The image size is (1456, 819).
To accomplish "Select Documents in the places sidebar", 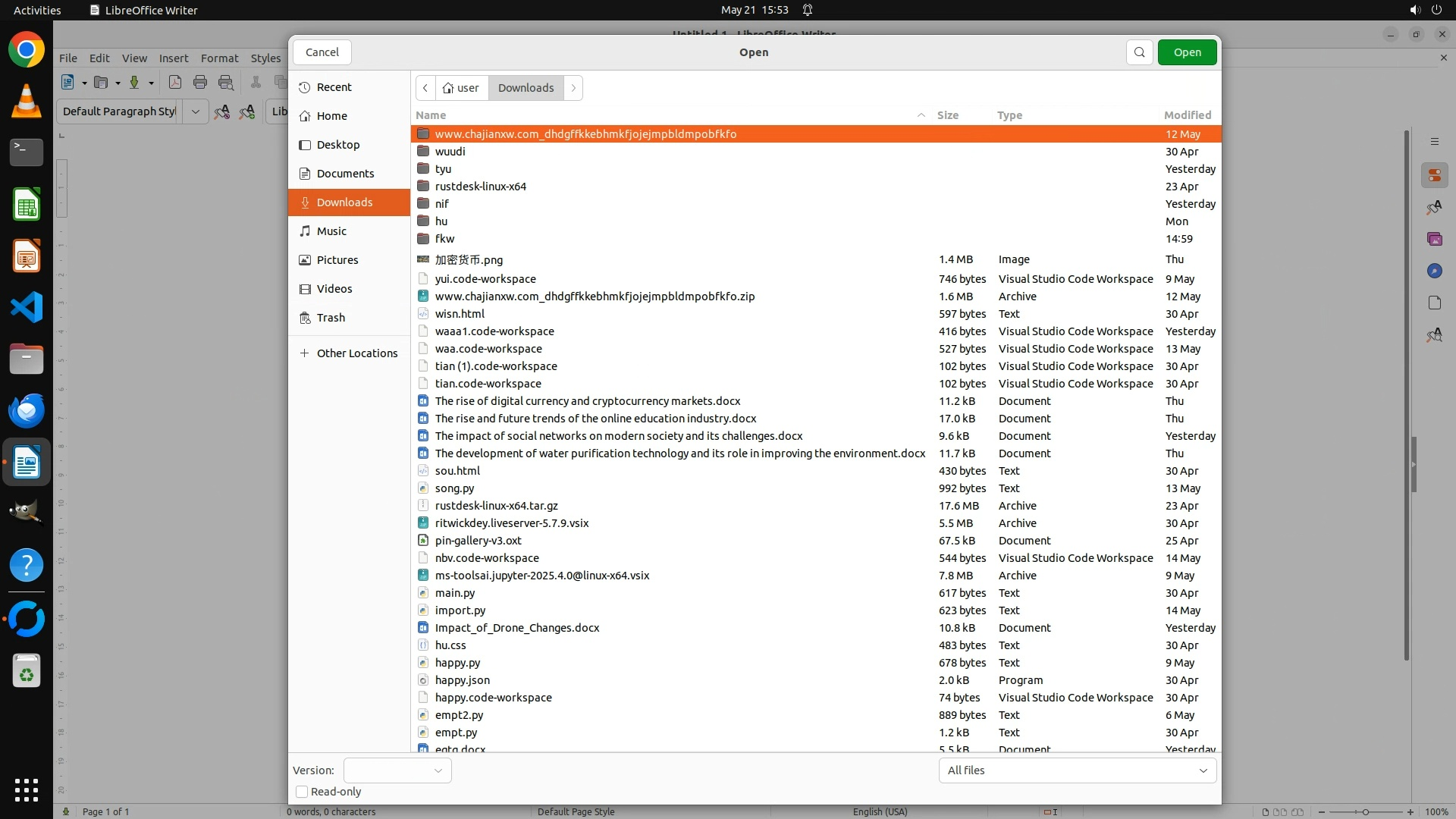I will [345, 174].
